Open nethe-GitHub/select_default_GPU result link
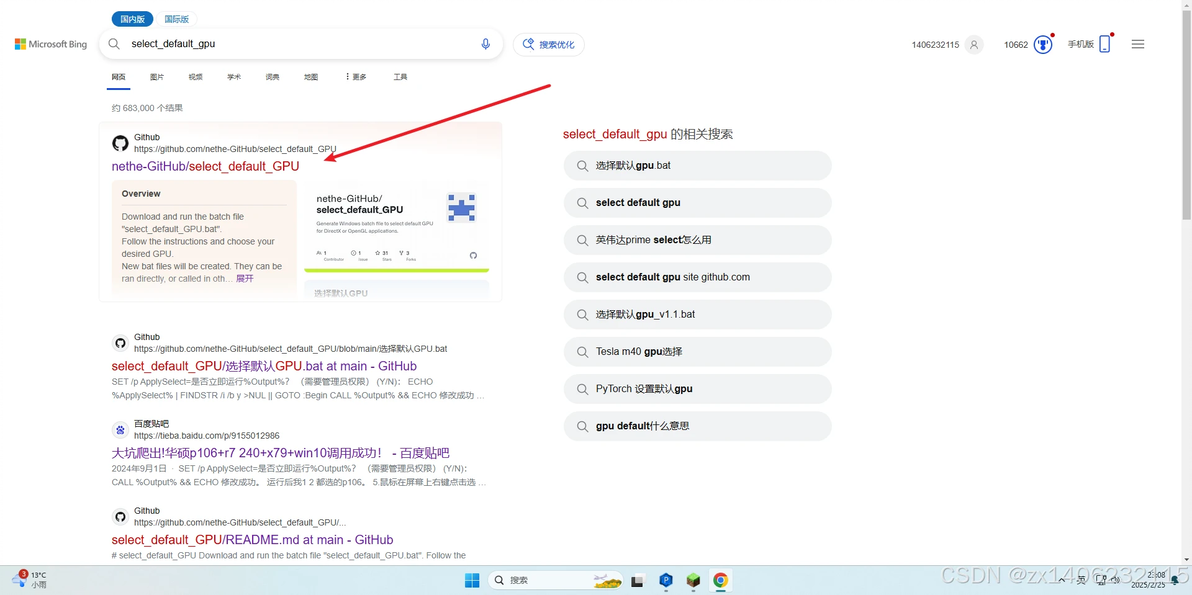1192x595 pixels. (205, 166)
